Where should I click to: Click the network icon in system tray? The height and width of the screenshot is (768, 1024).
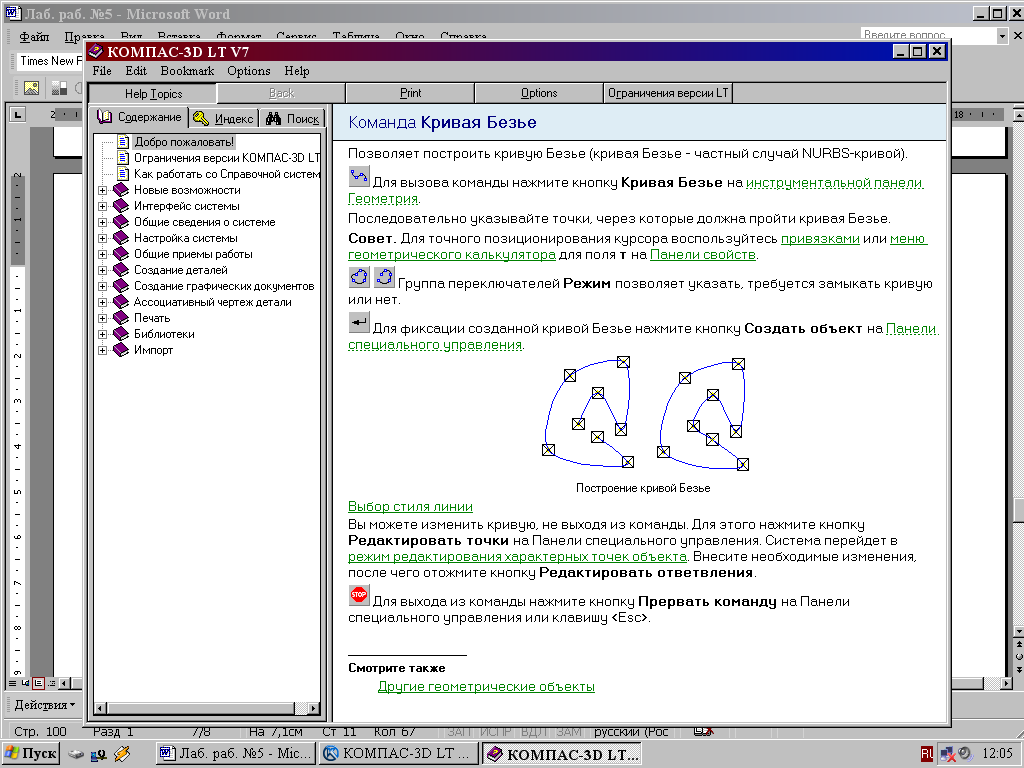click(948, 754)
